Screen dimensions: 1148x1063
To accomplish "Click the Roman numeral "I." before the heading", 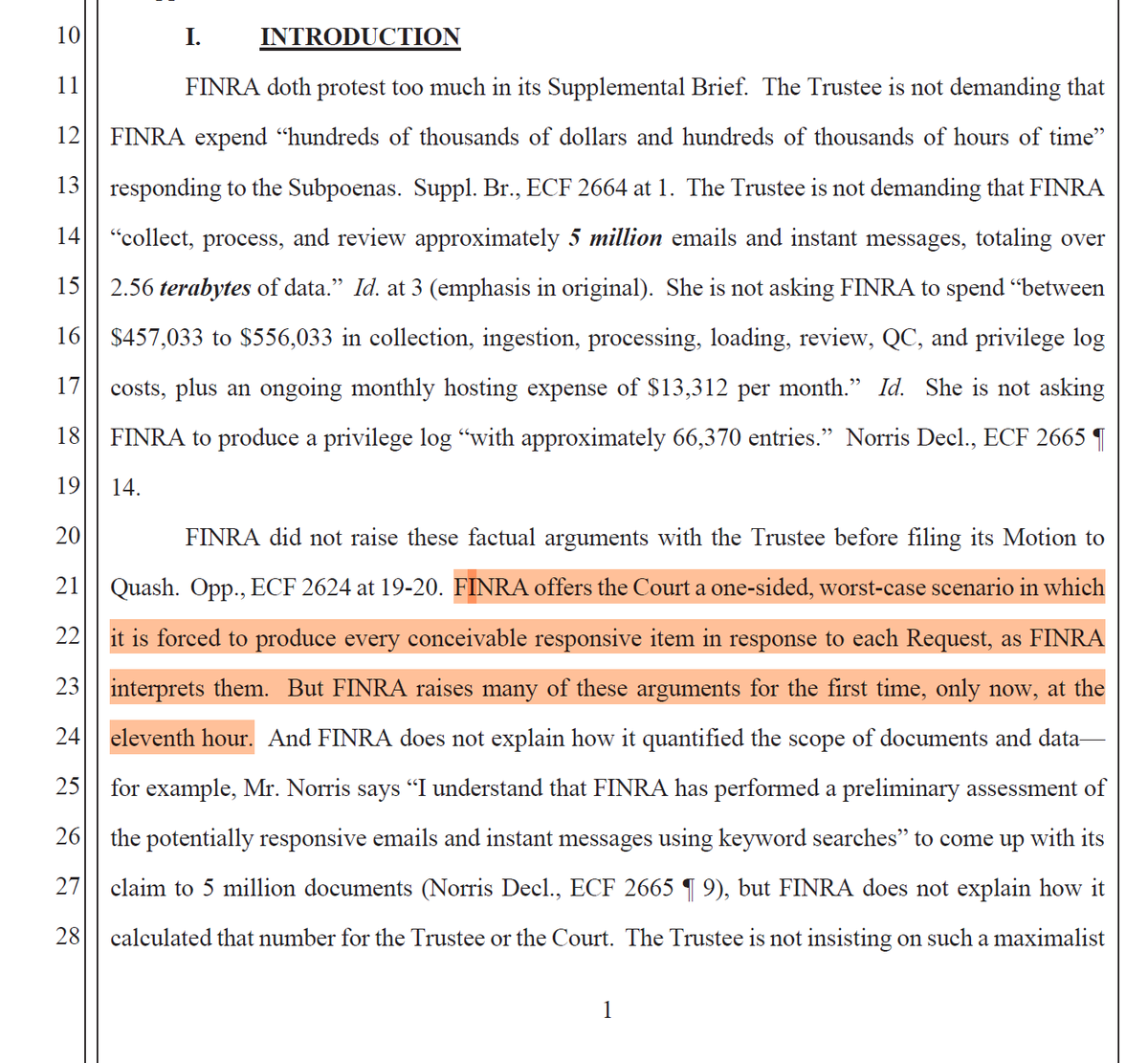I will click(x=193, y=36).
